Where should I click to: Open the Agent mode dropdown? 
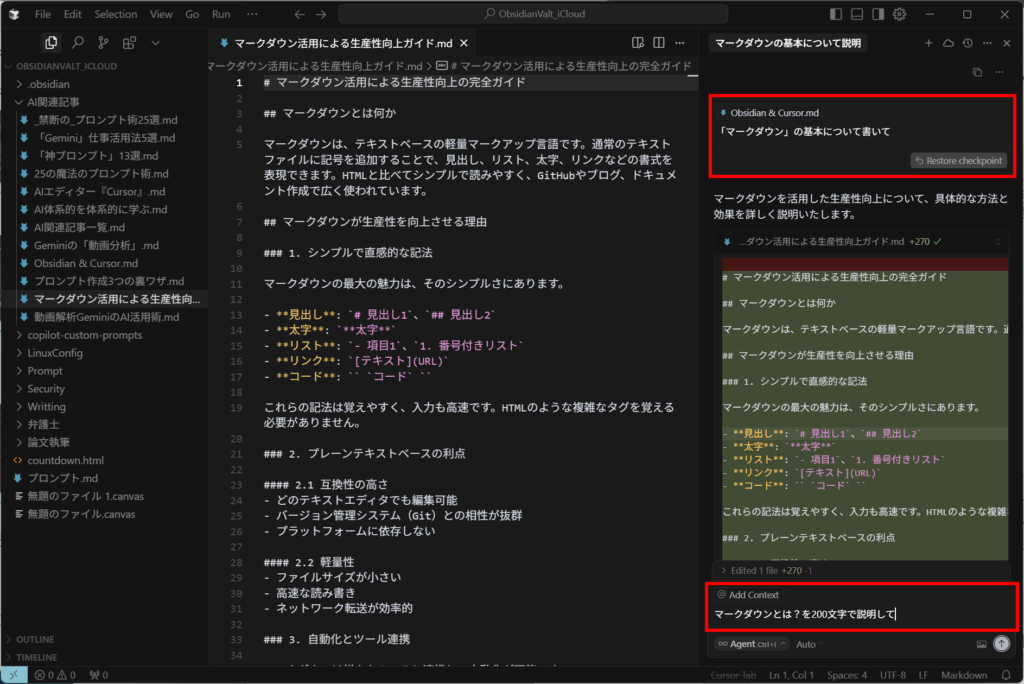(747, 644)
